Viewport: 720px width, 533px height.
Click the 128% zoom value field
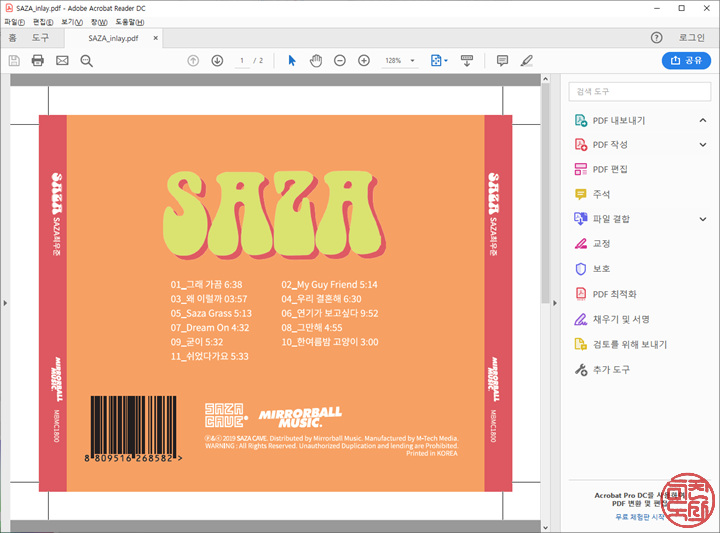394,61
